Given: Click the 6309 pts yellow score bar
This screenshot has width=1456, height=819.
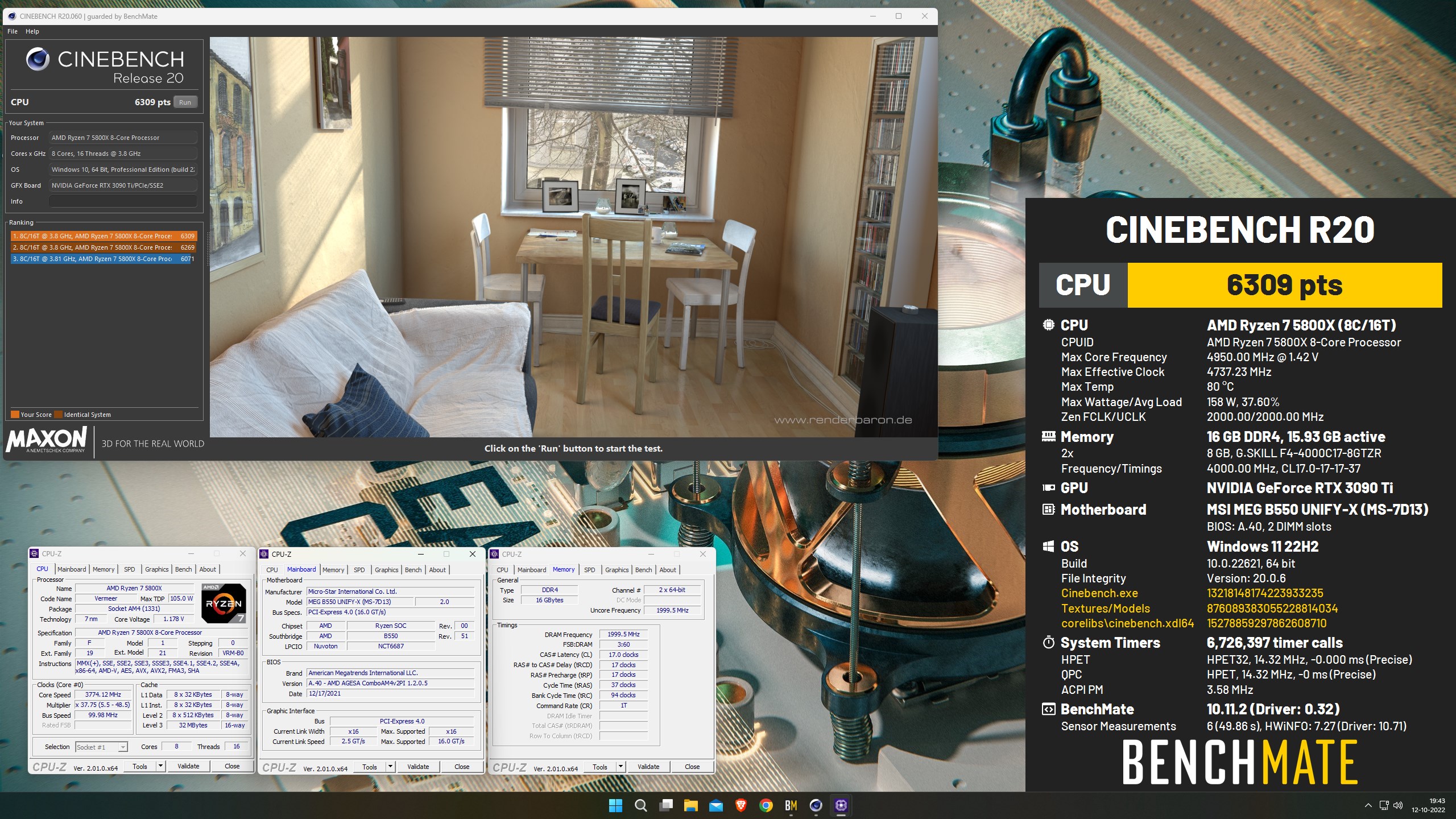Looking at the screenshot, I should point(1285,285).
